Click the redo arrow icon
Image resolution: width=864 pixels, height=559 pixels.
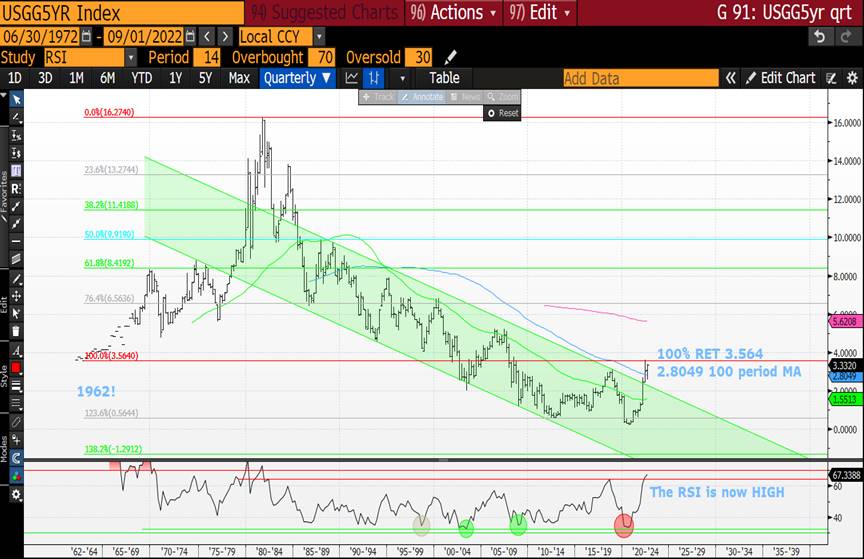(846, 37)
